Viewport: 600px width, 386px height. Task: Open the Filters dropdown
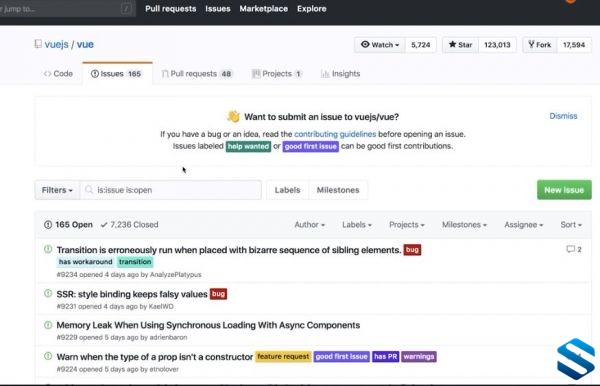[57, 190]
